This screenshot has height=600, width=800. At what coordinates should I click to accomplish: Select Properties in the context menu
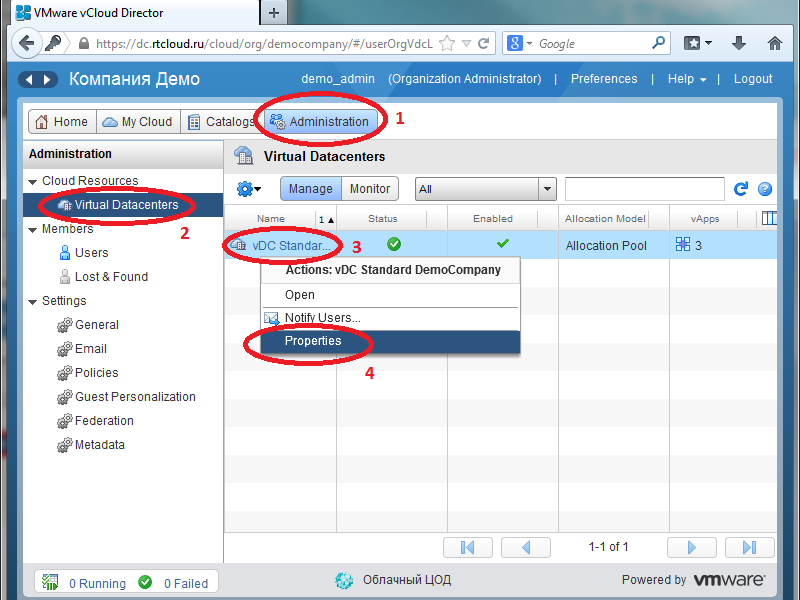(x=390, y=341)
